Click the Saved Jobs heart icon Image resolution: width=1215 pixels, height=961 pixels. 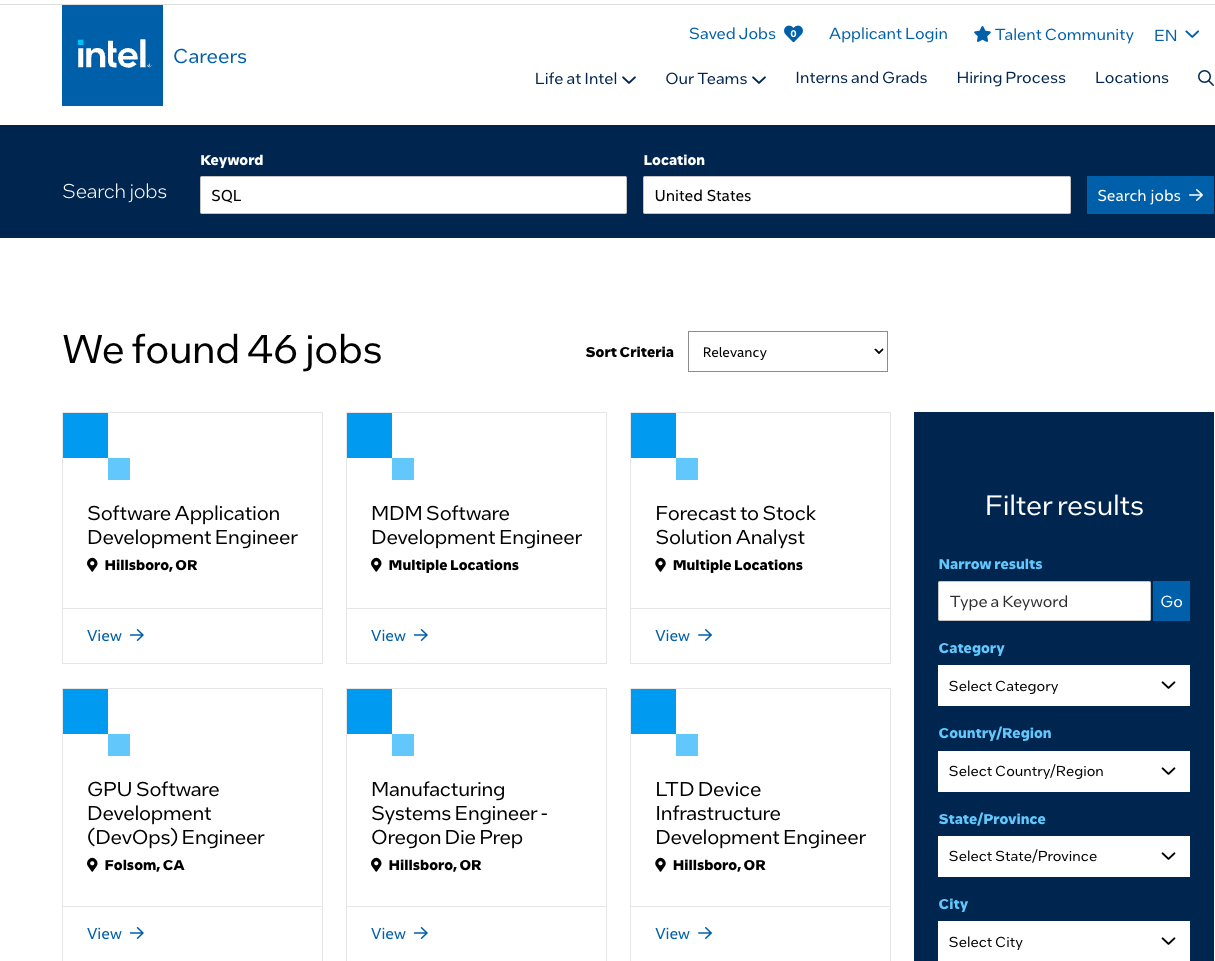pyautogui.click(x=793, y=34)
